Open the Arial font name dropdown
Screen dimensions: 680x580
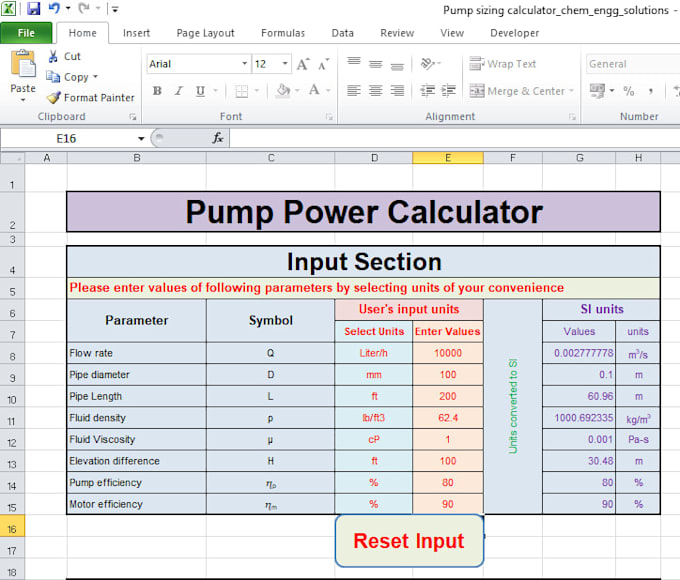coord(245,64)
